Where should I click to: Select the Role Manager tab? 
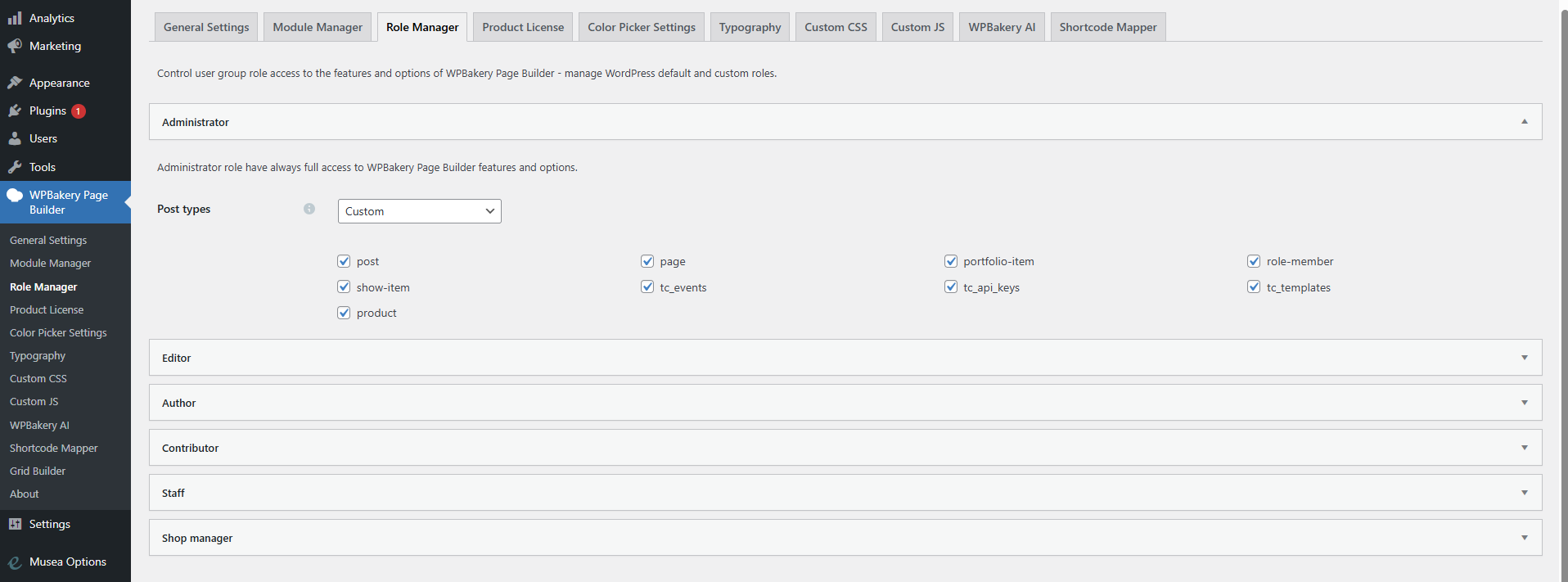[x=422, y=27]
